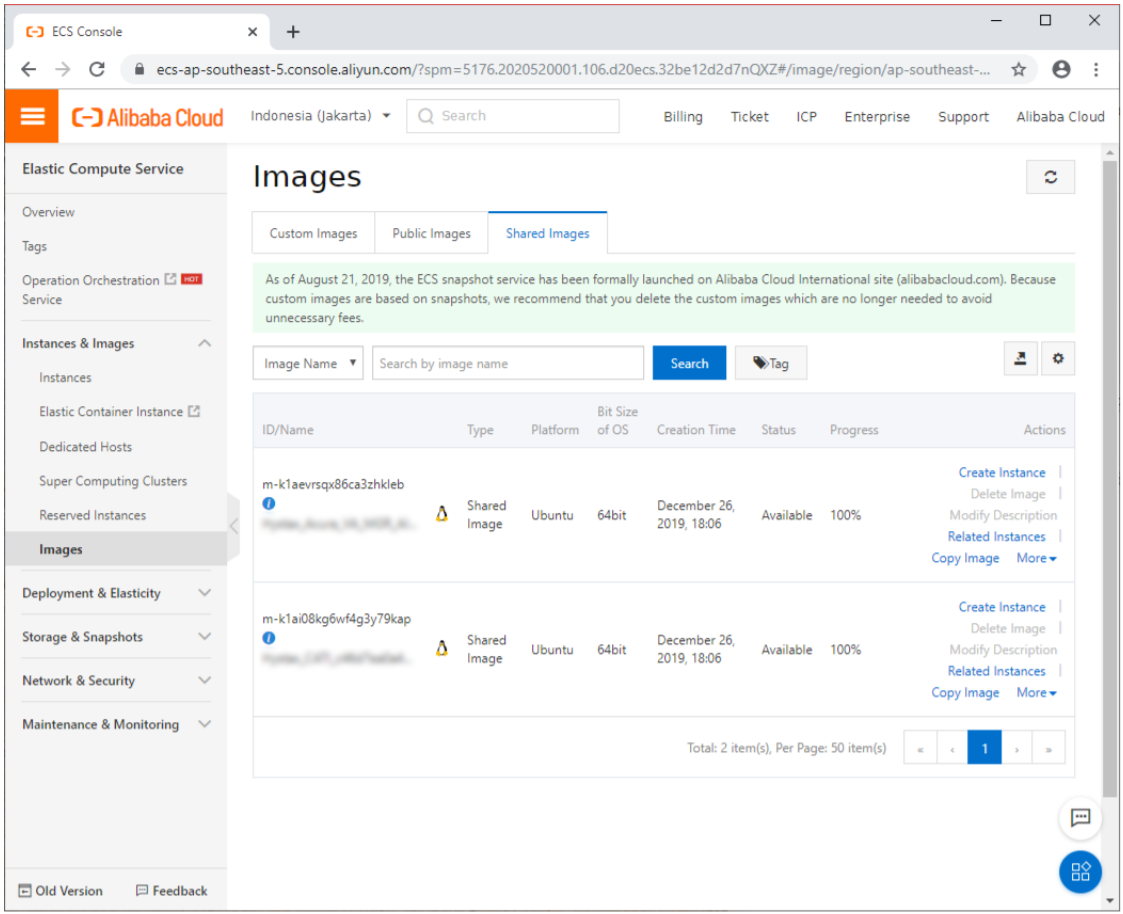Switch to the Custom Images tab
The height and width of the screenshot is (914, 1123).
(x=313, y=233)
